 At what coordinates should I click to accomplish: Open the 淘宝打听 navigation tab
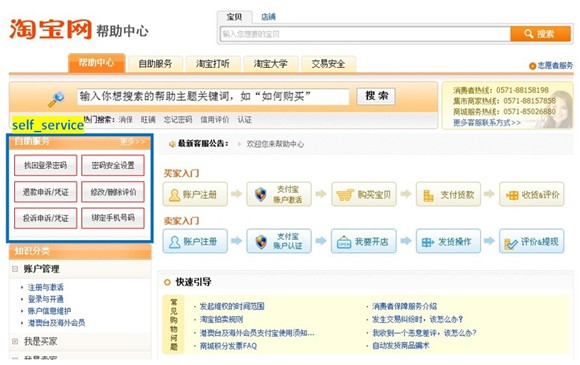point(213,64)
